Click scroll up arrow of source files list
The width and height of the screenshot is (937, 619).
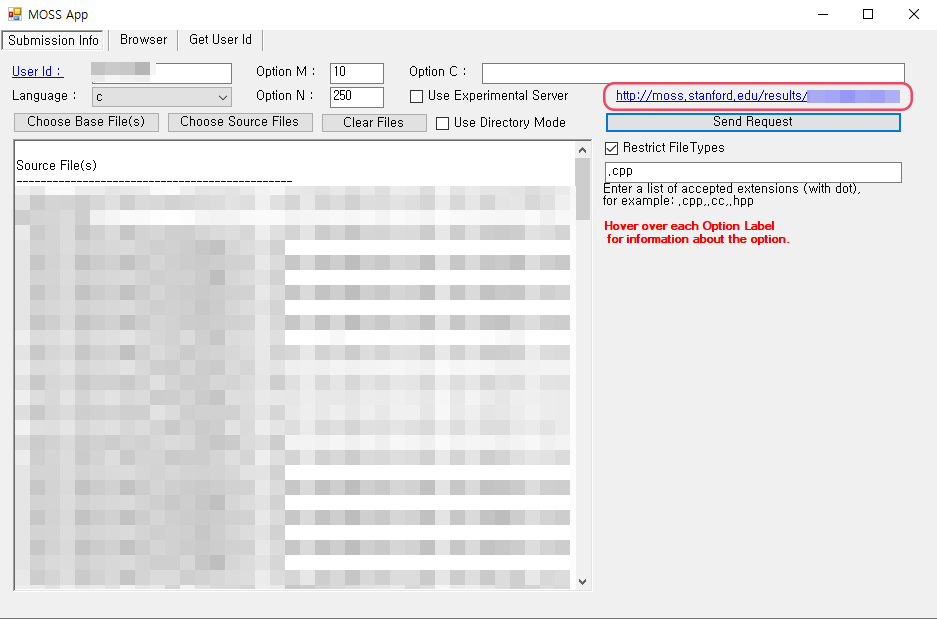click(x=583, y=150)
